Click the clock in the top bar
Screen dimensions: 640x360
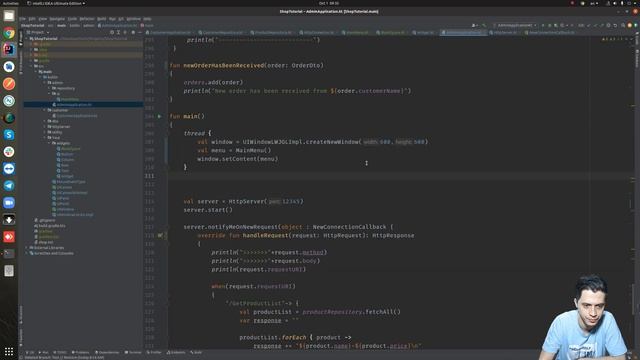point(329,3)
